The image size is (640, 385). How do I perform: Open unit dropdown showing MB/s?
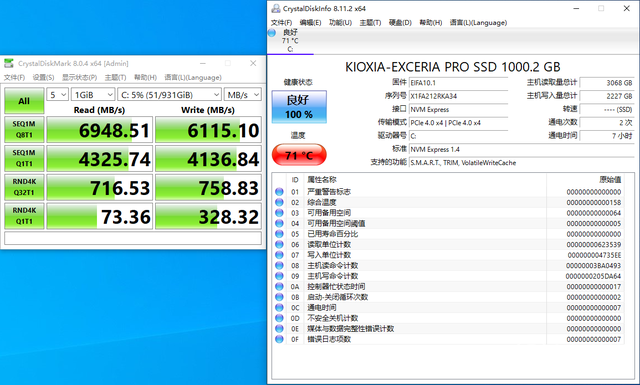[243, 95]
